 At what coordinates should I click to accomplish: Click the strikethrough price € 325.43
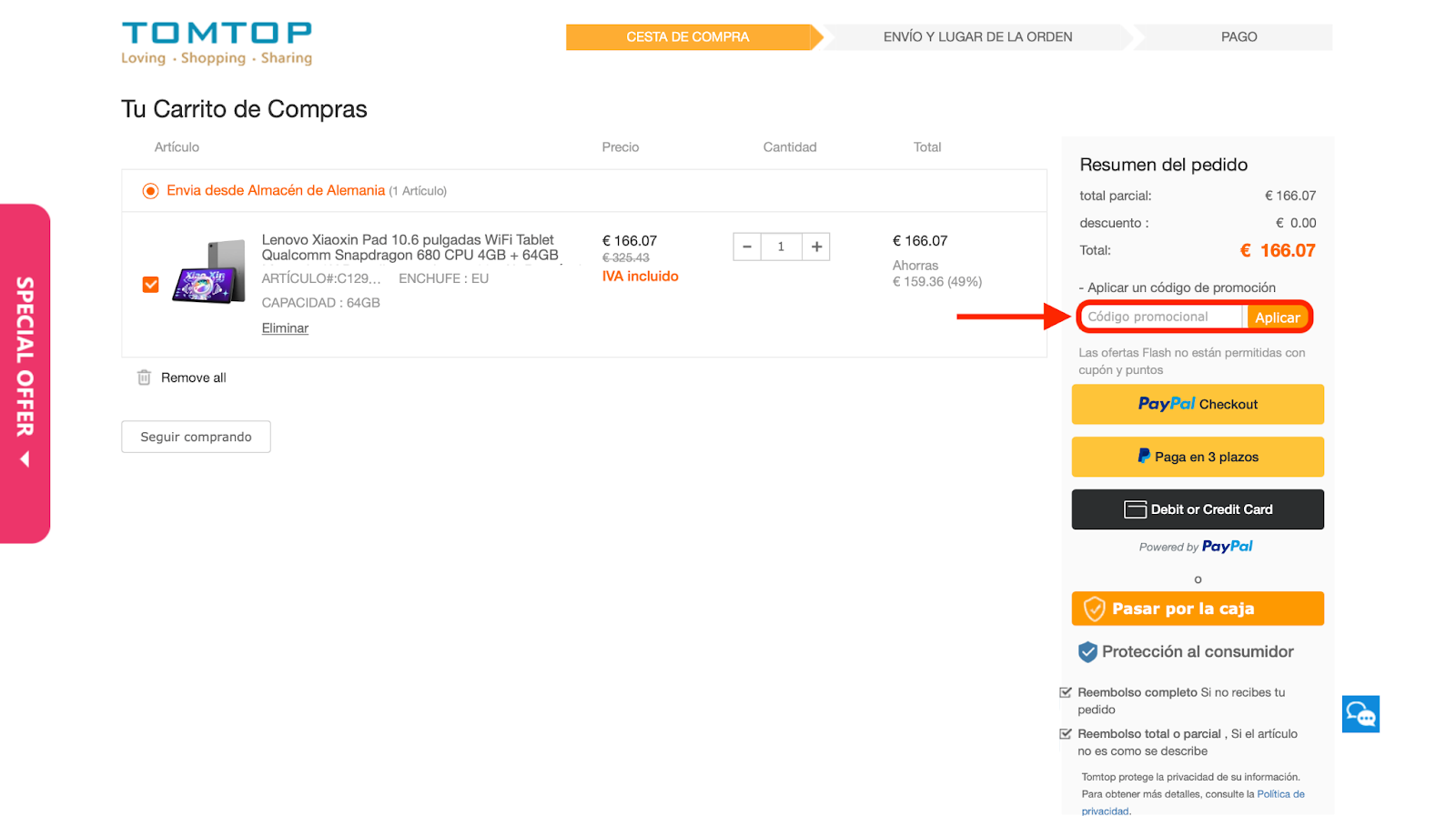626,258
